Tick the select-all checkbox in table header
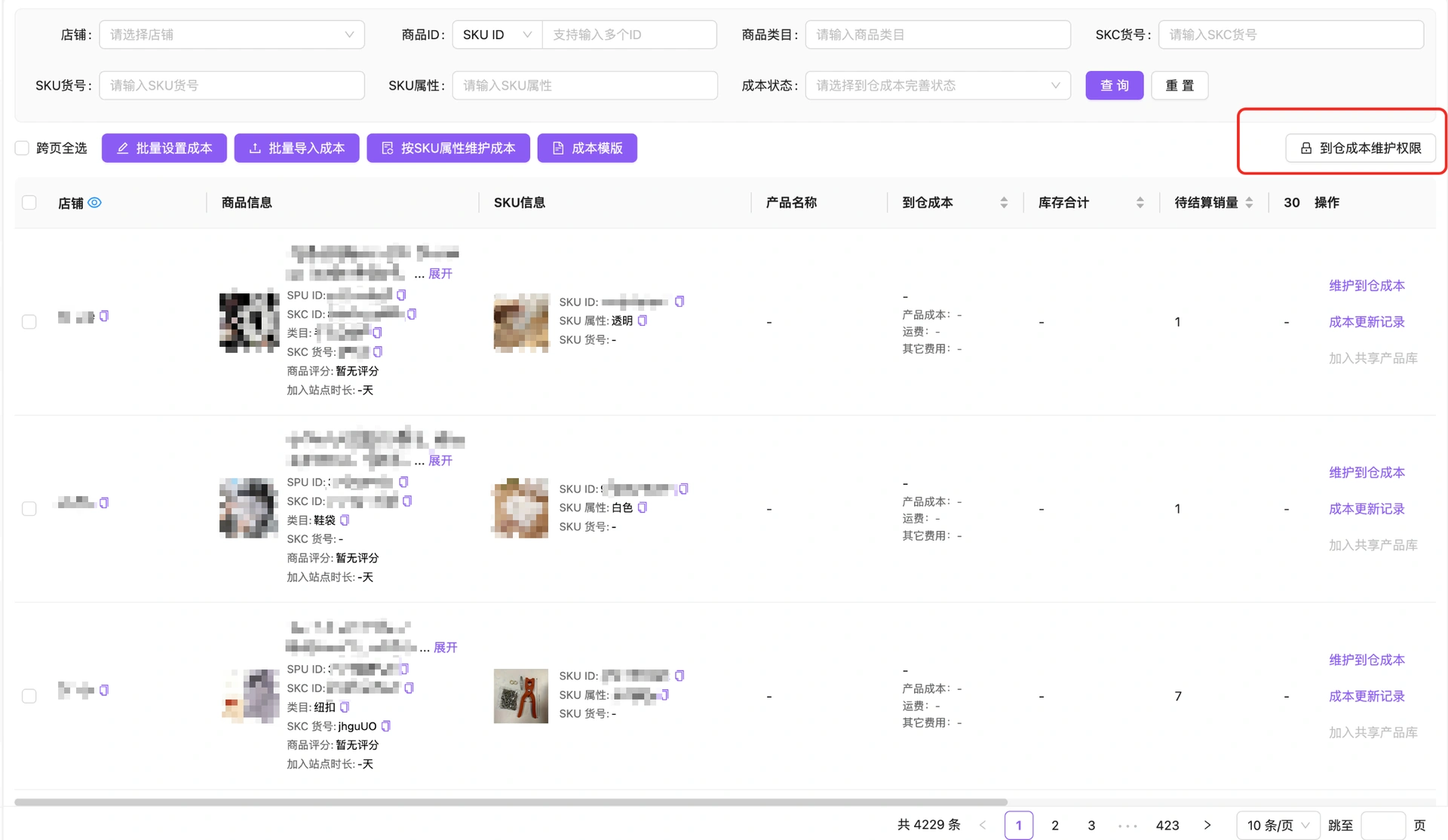This screenshot has height=840, width=1448. pyautogui.click(x=29, y=202)
